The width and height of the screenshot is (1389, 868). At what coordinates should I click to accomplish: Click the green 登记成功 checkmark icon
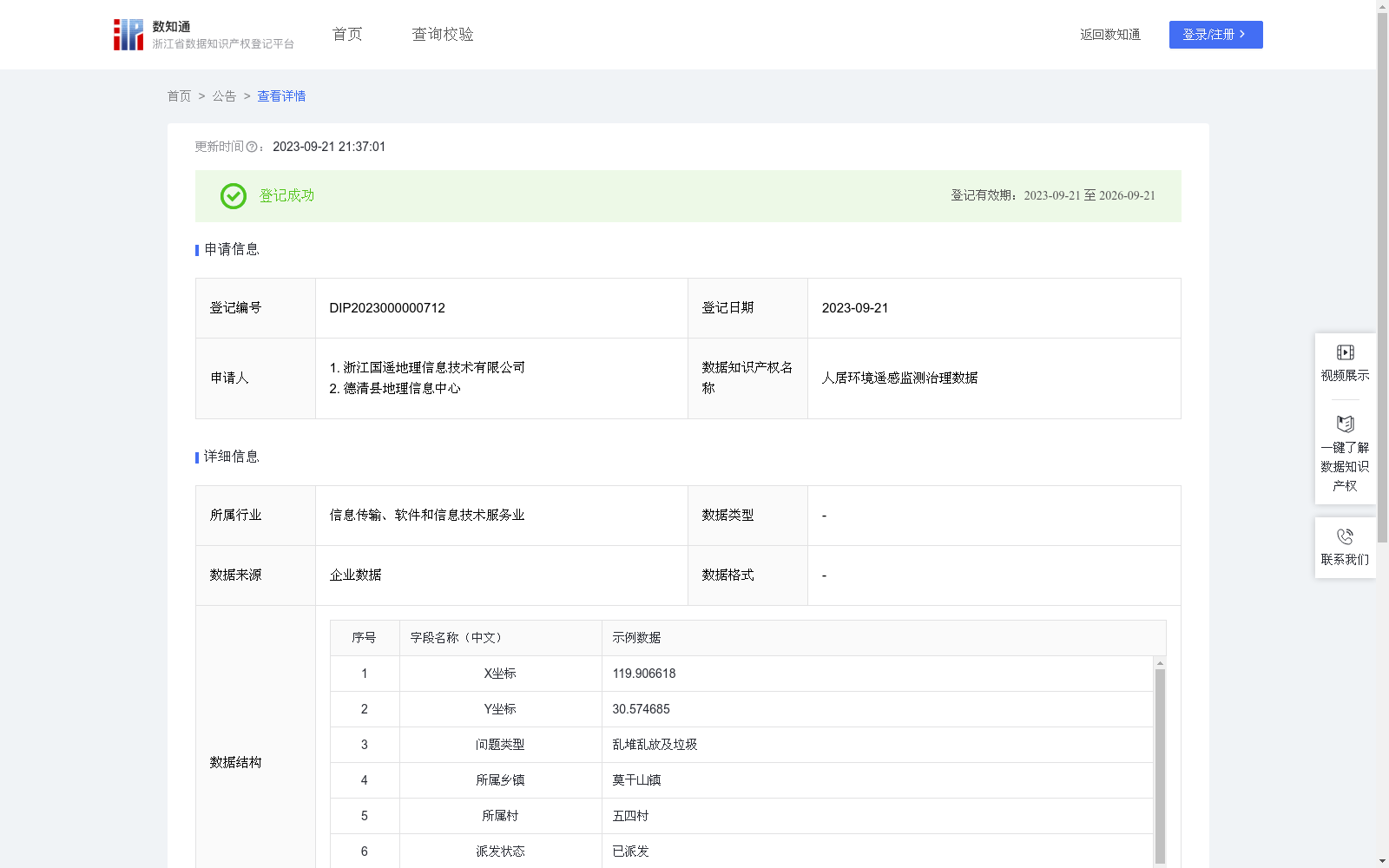233,196
